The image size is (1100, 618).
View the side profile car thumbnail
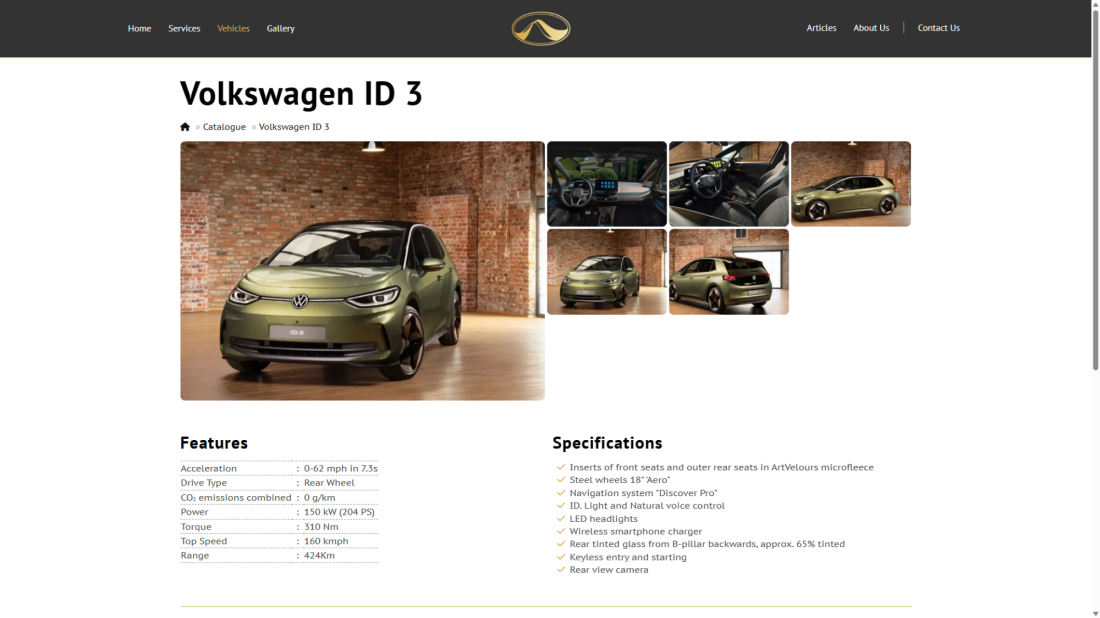click(850, 184)
